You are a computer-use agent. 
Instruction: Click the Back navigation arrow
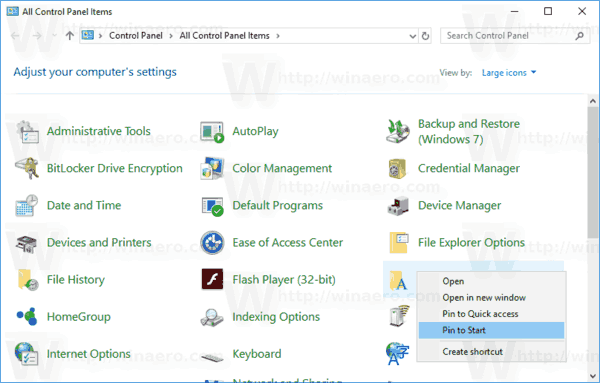pos(15,36)
